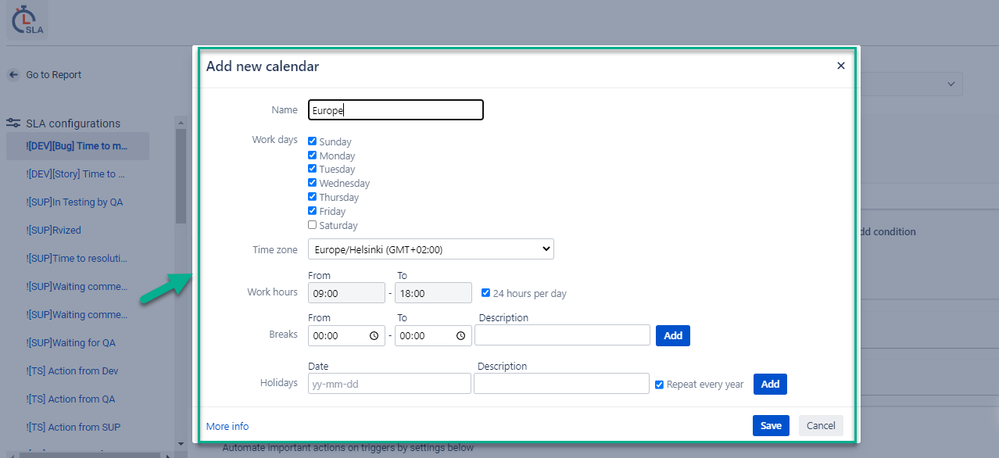Uncheck the Monday work day checkbox

(312, 155)
